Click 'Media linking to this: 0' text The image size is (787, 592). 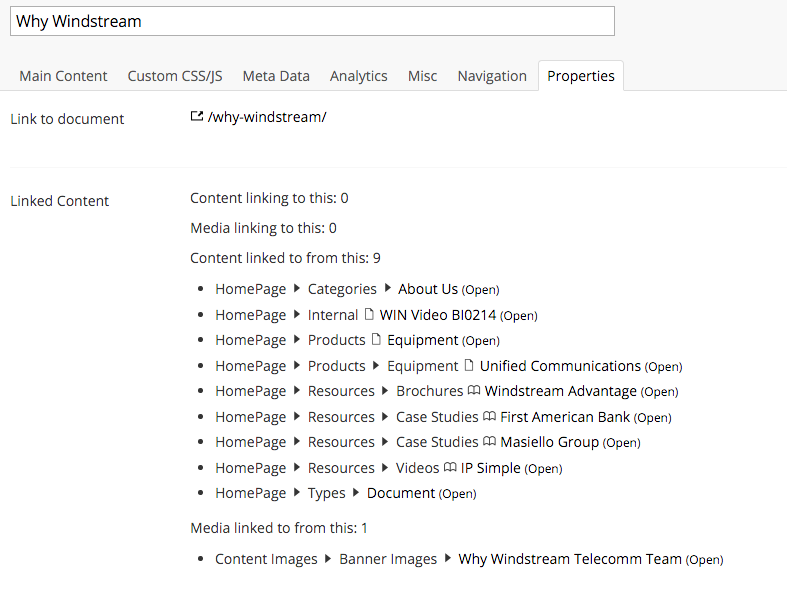point(264,228)
